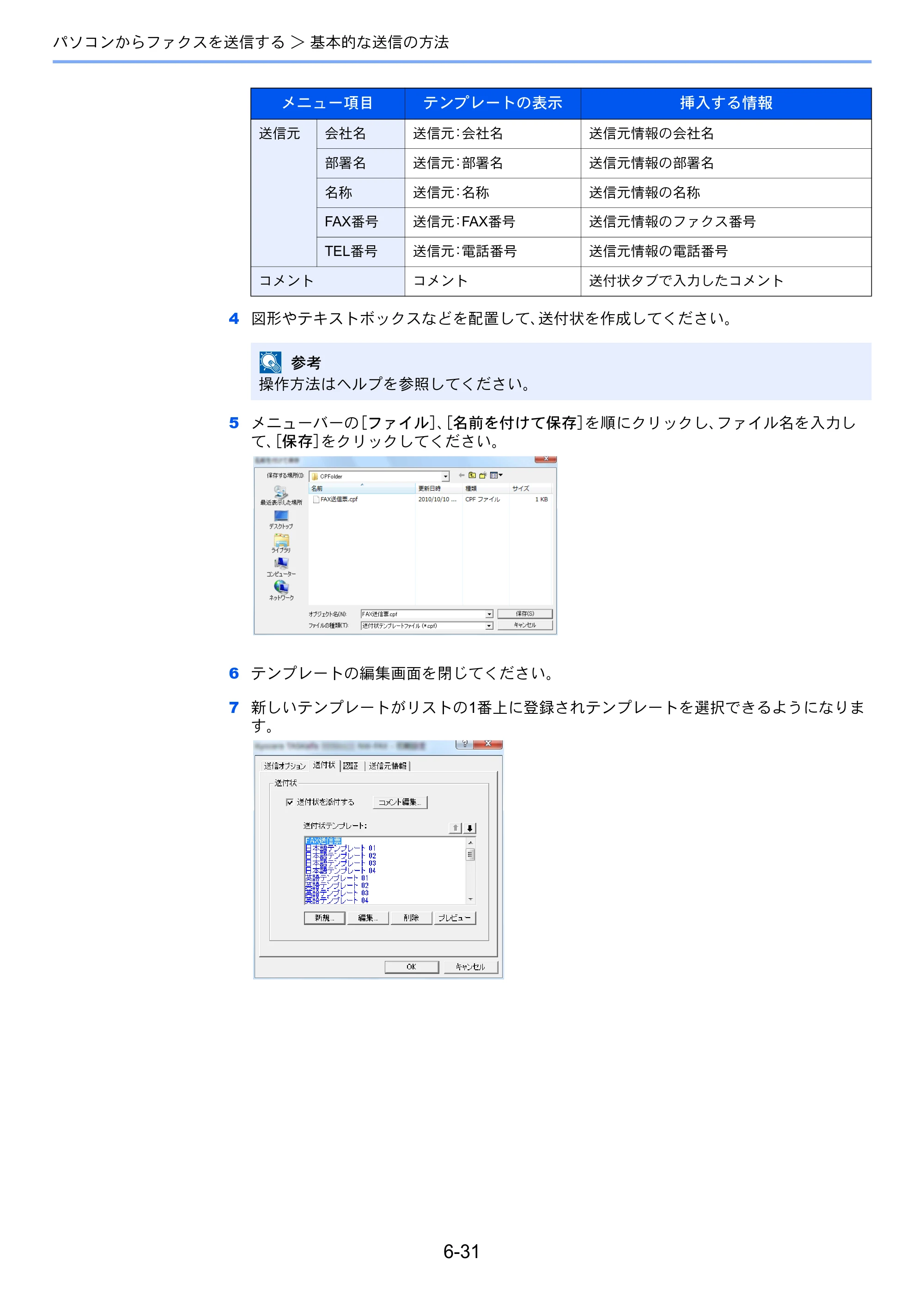Click キャンセル in the save dialog
This screenshot has height=1308, width=924.
(x=525, y=625)
